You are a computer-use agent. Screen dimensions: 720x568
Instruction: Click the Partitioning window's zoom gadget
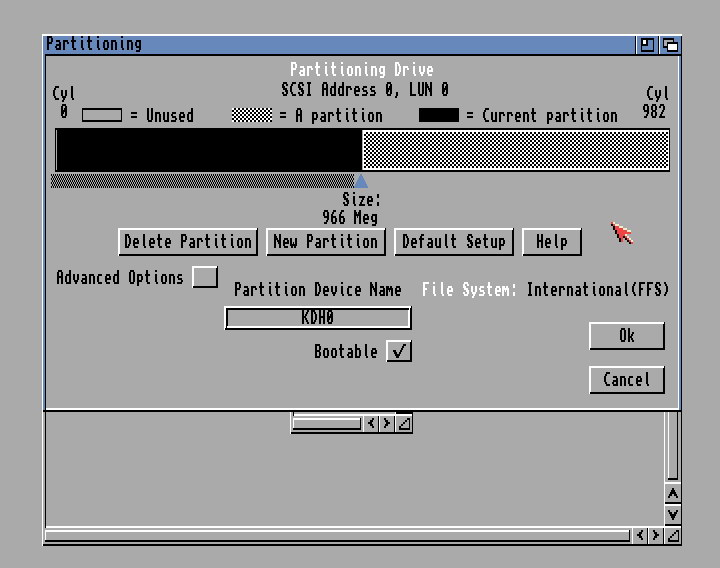point(648,44)
